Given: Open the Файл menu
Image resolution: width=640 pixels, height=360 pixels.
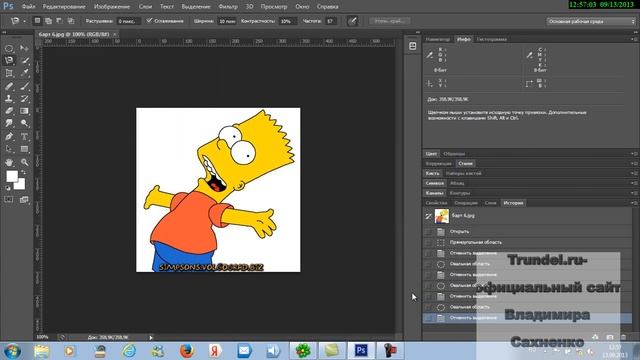Looking at the screenshot, I should (x=28, y=7).
